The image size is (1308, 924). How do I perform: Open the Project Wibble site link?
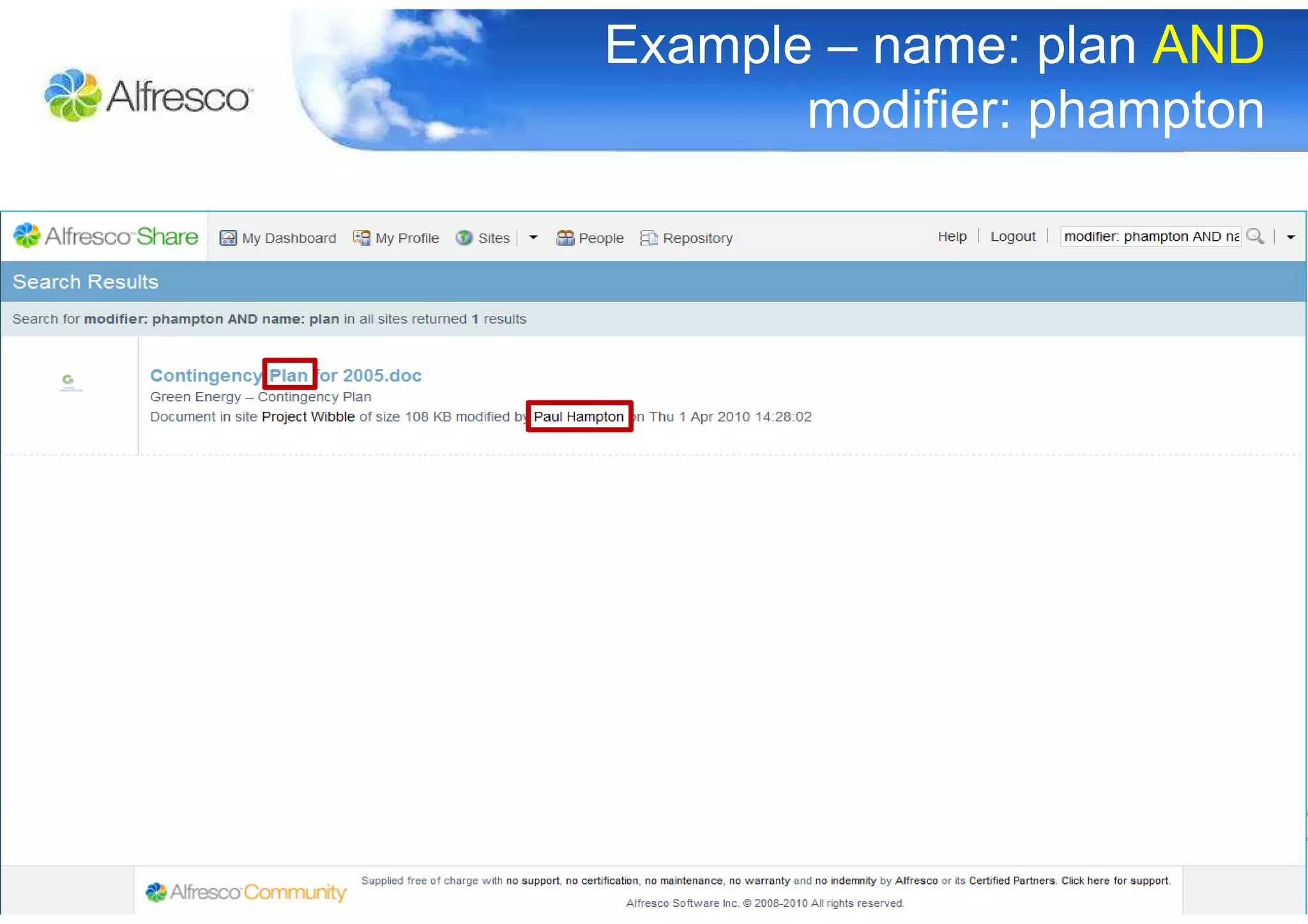(308, 417)
